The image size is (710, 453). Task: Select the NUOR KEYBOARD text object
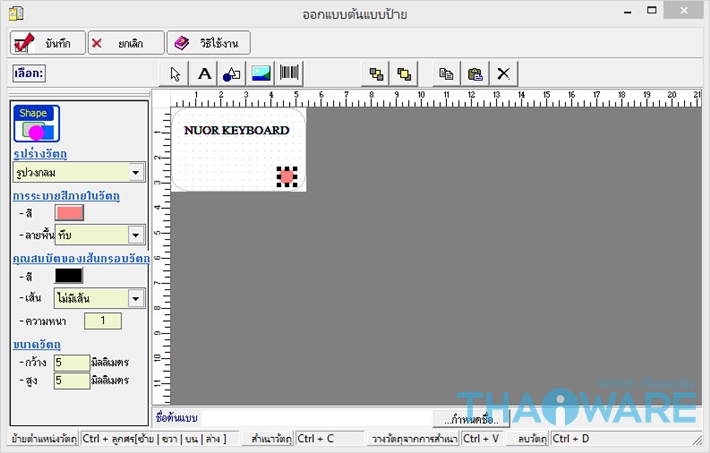(x=236, y=130)
